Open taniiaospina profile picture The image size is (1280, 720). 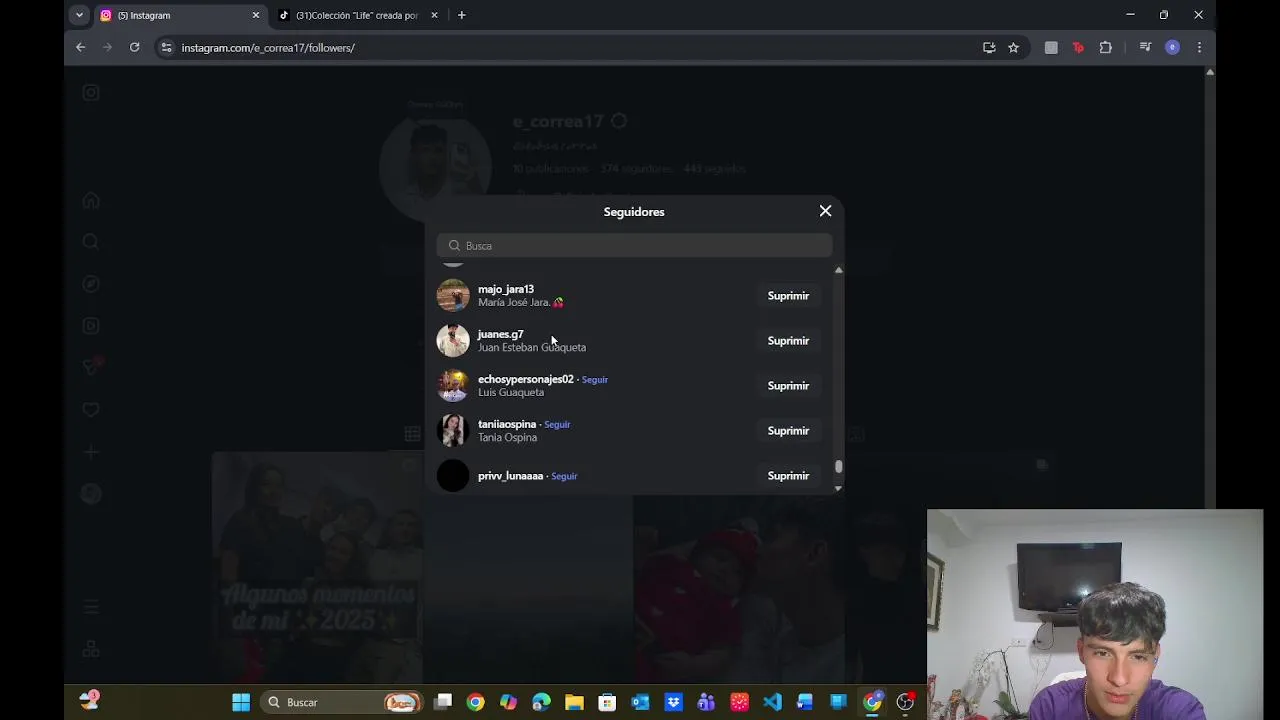[453, 431]
